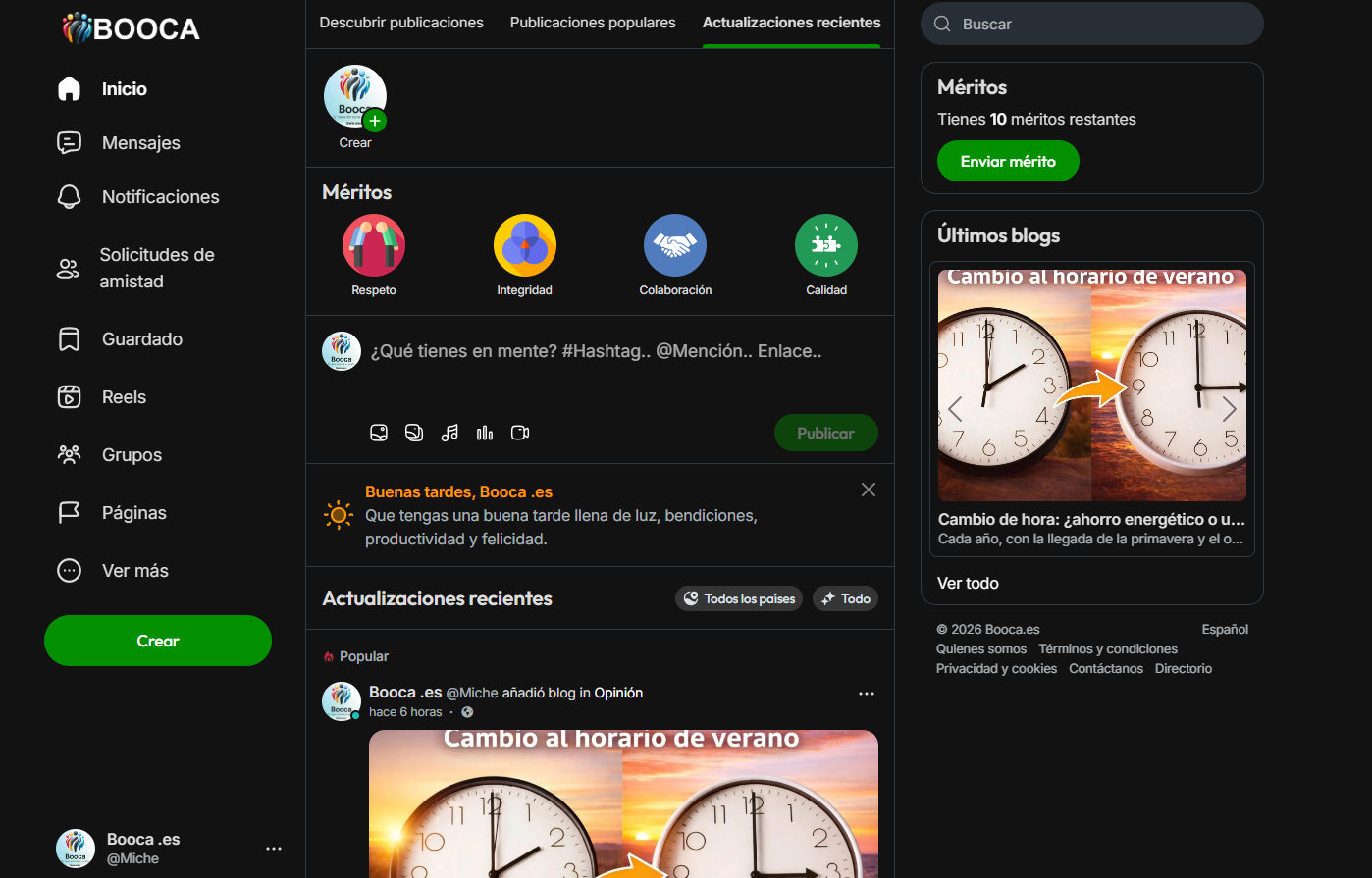The height and width of the screenshot is (878, 1372).
Task: Click the music note icon in composer
Action: click(449, 433)
